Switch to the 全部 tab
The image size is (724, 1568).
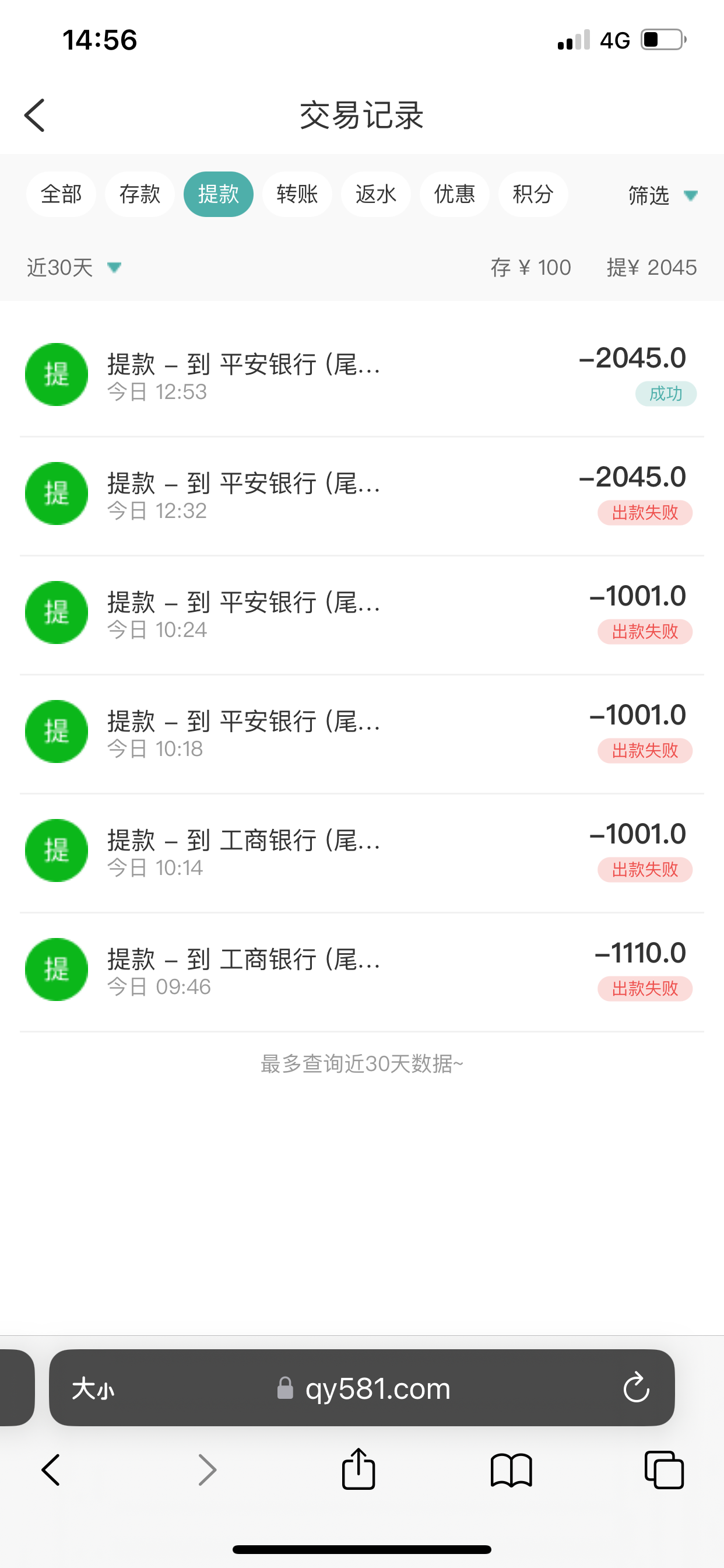coord(61,194)
